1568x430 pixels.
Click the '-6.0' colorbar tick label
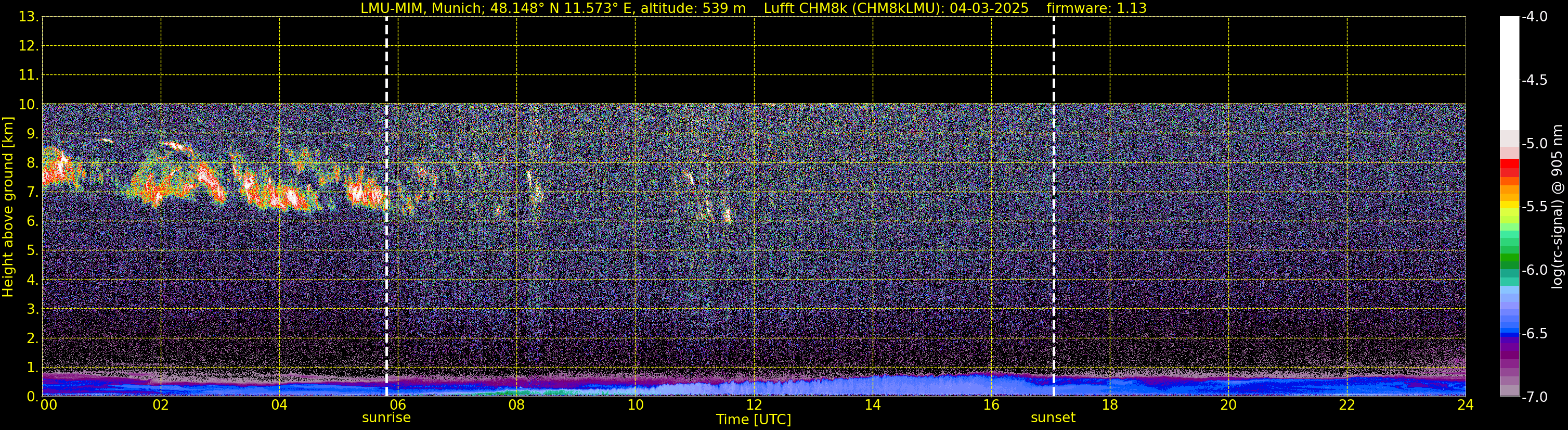pos(1535,270)
